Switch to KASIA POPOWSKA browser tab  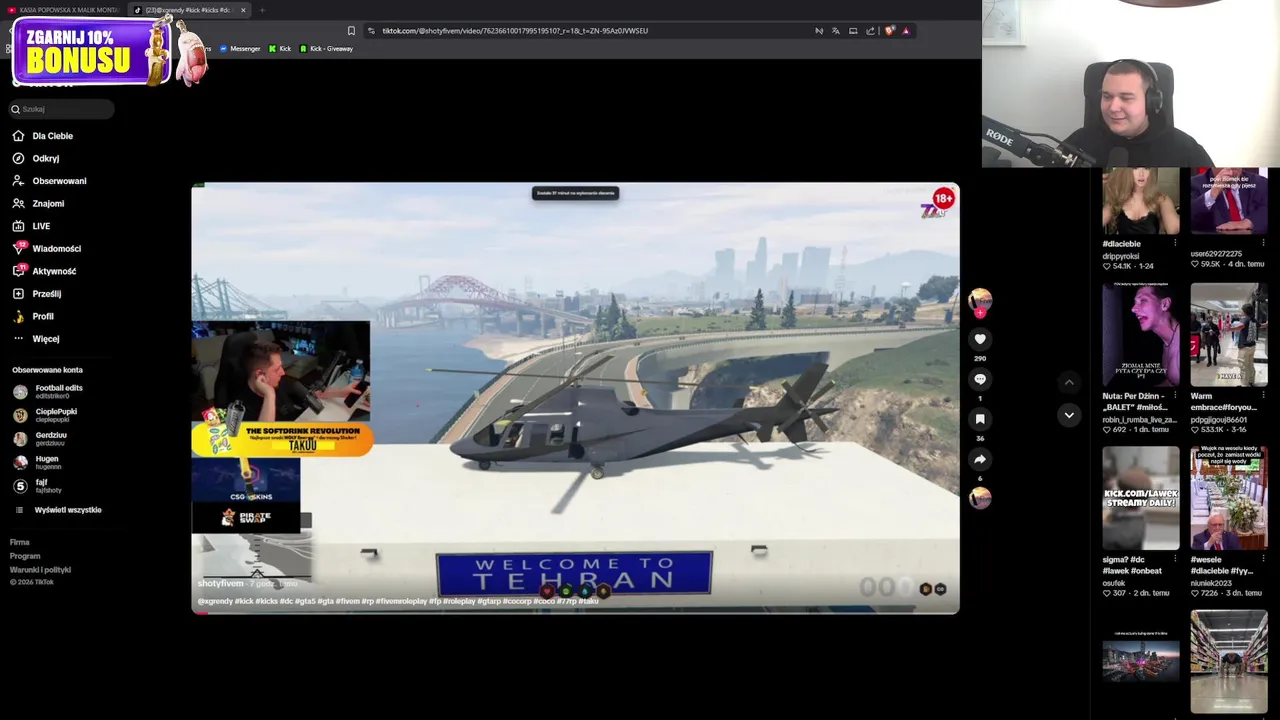coord(64,10)
